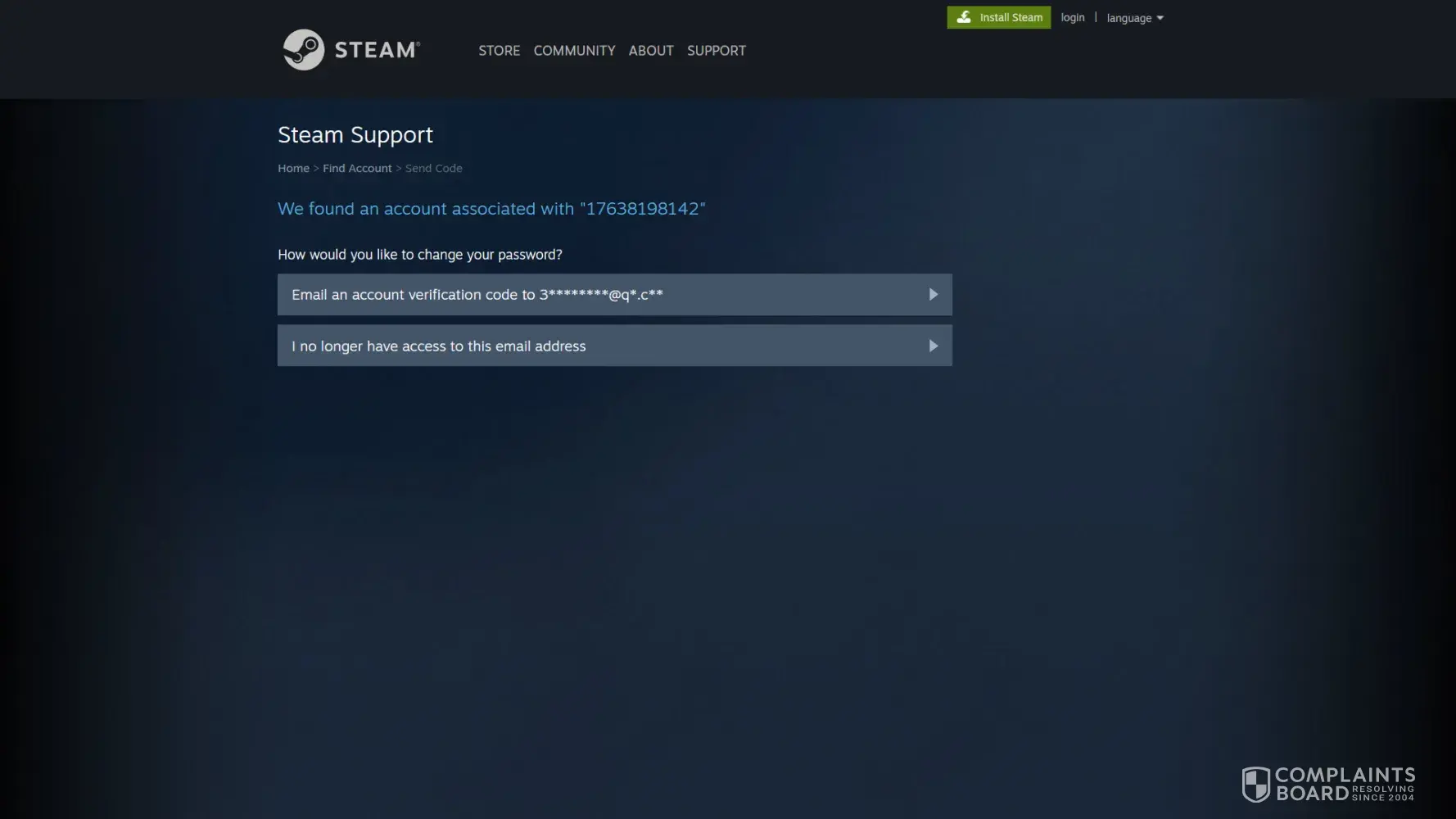Go back to Find Account breadcrumb

pyautogui.click(x=357, y=168)
